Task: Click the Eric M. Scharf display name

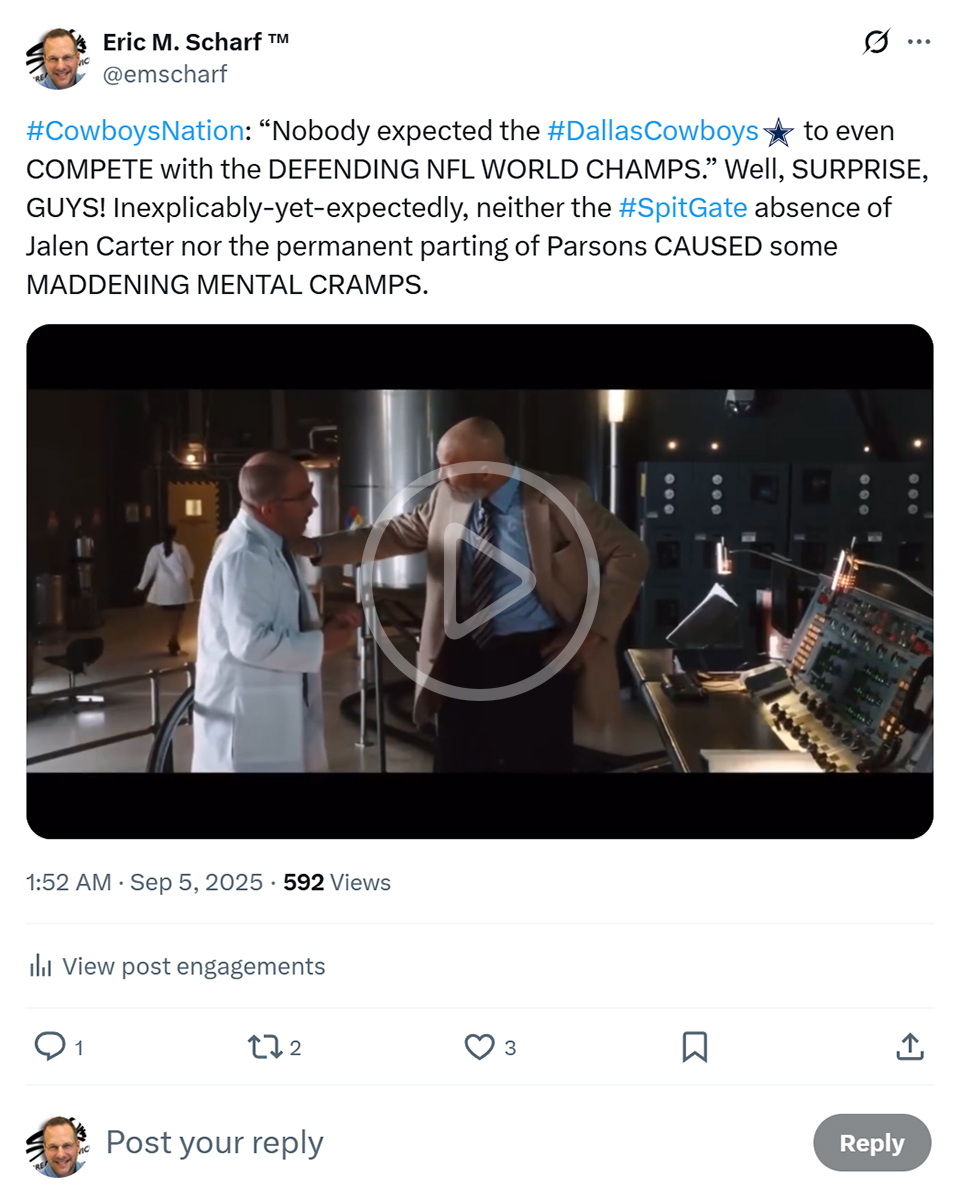Action: point(196,42)
